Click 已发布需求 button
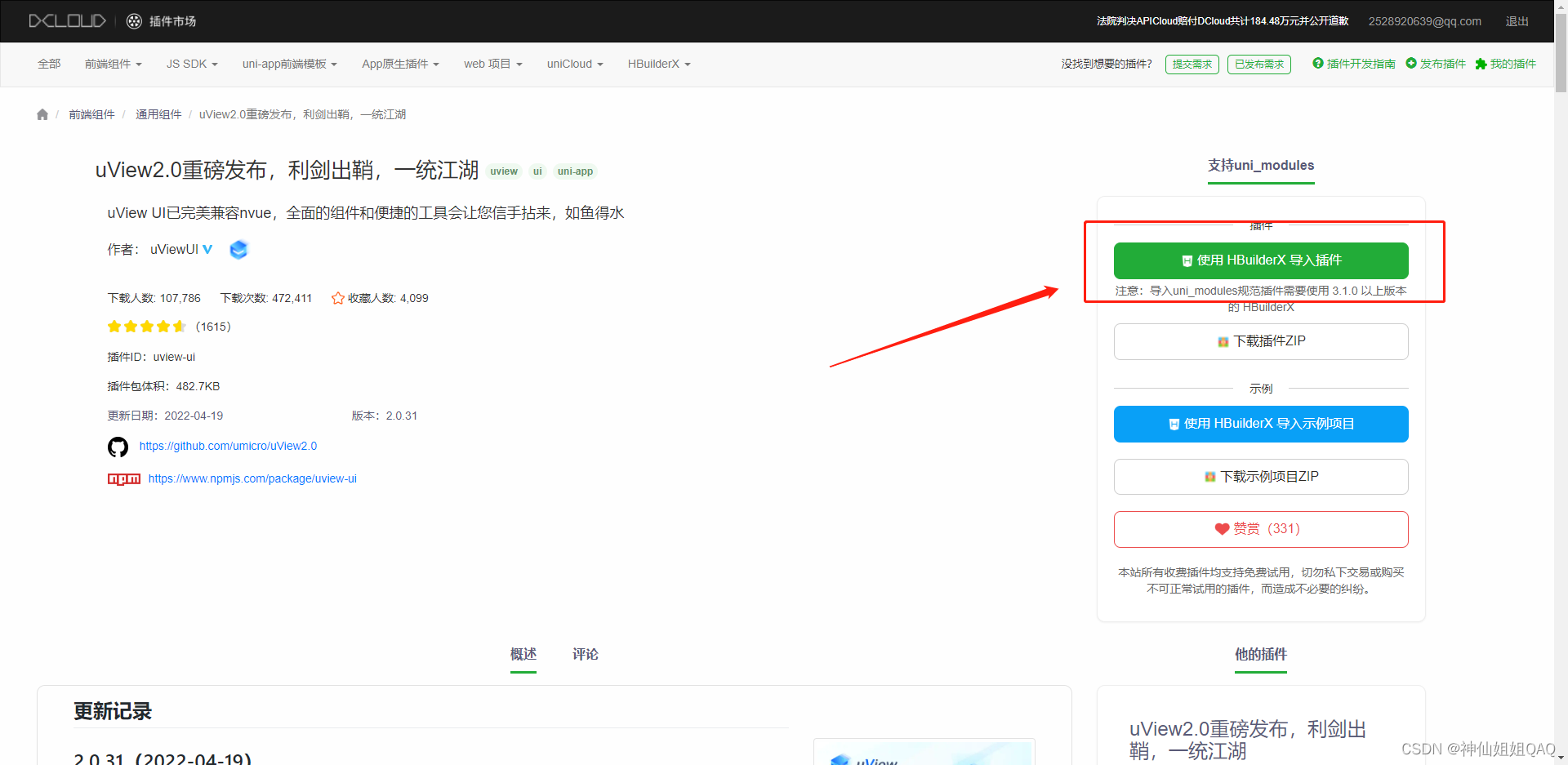The image size is (1568, 765). click(x=1259, y=64)
